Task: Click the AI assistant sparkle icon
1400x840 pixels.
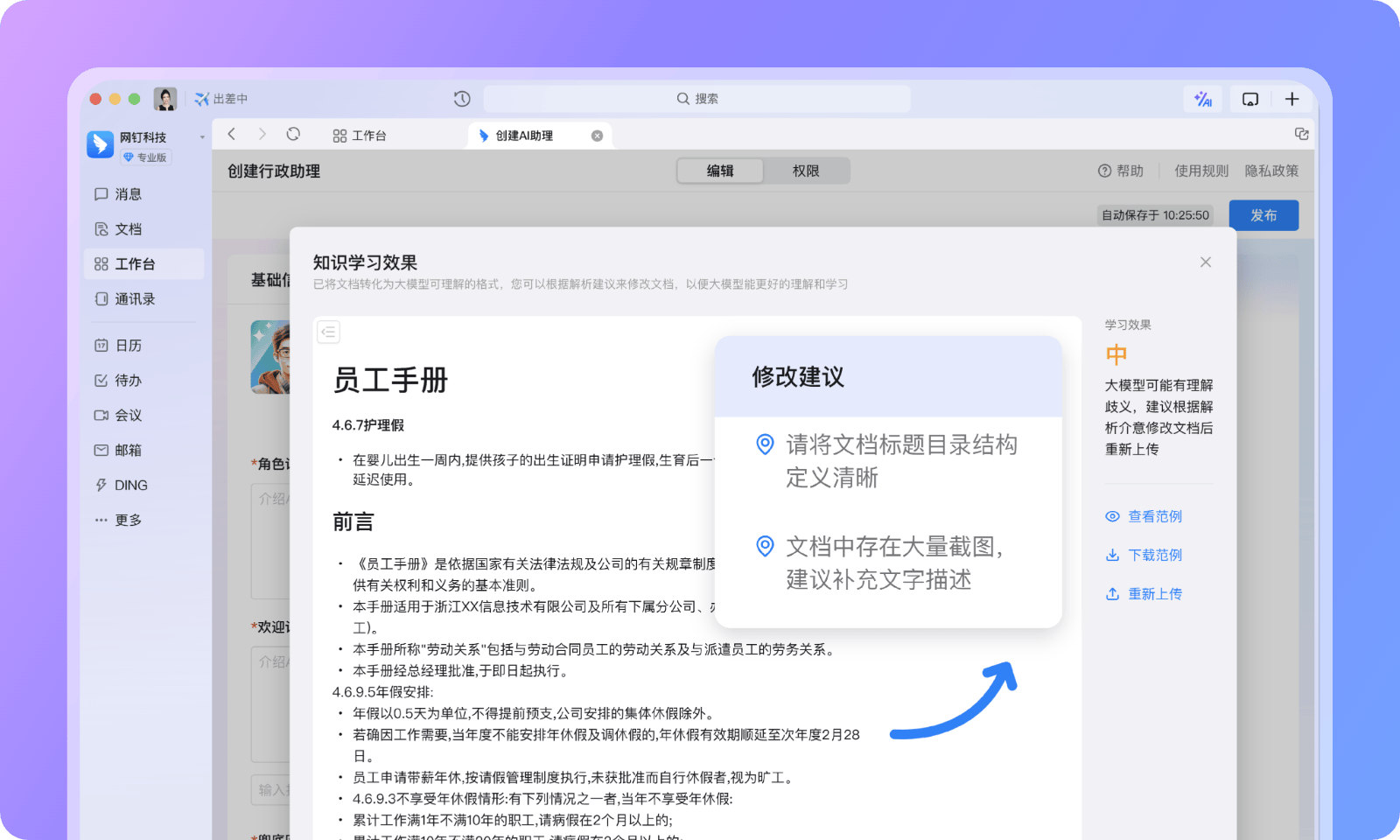Action: pyautogui.click(x=1203, y=99)
